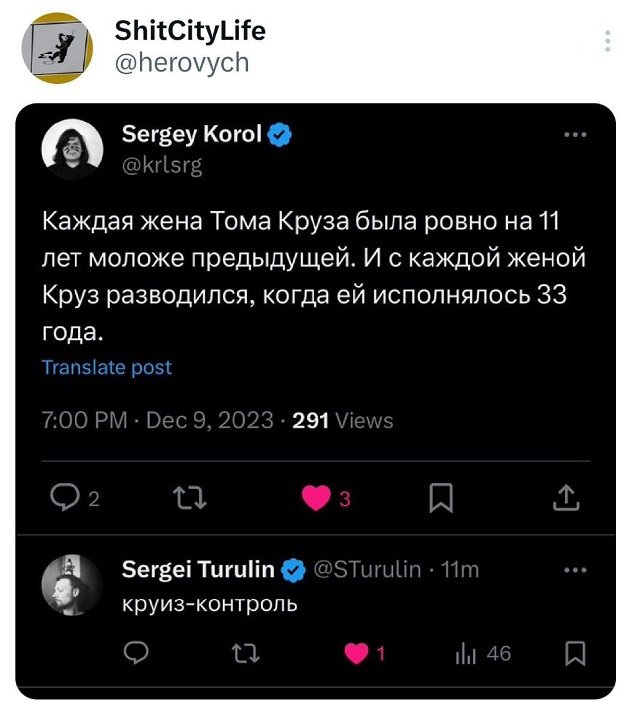Toggle the like heart on Turulin's reply
This screenshot has width=640, height=713.
click(x=356, y=654)
